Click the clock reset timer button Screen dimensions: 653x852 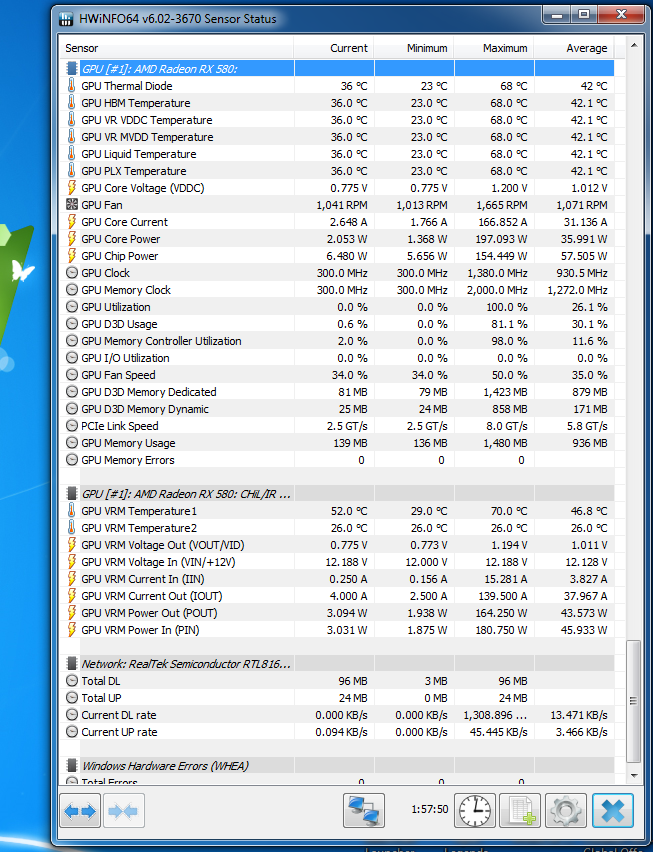pyautogui.click(x=475, y=811)
